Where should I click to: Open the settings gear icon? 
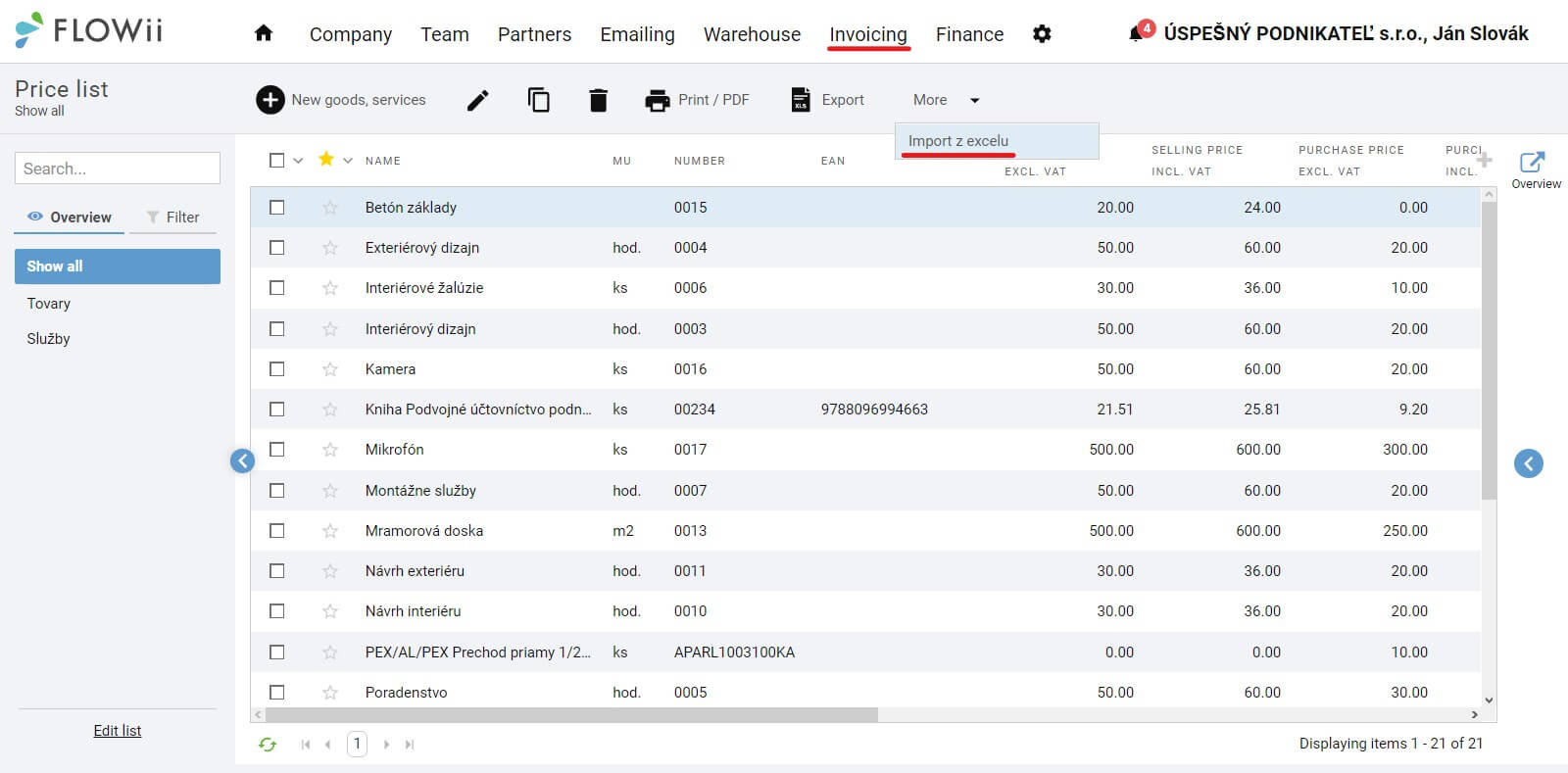pos(1042,34)
